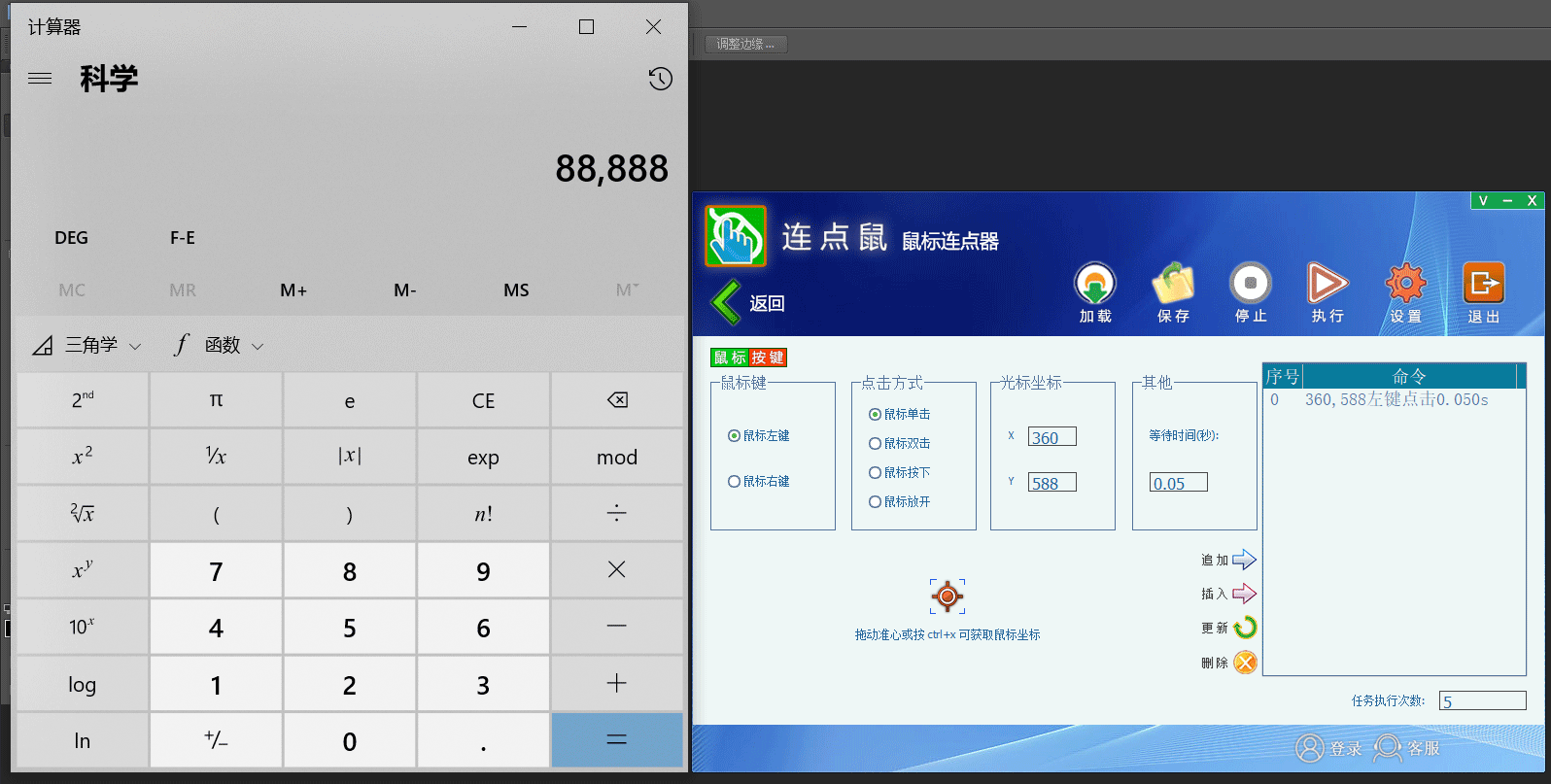
Task: Select 鼠标放开 radio button
Action: (875, 501)
